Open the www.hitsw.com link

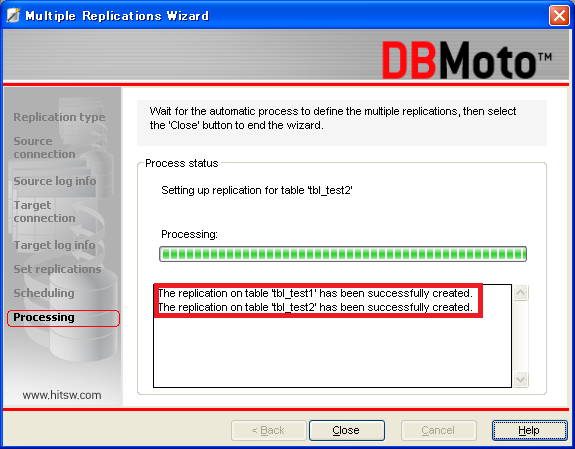pos(62,395)
